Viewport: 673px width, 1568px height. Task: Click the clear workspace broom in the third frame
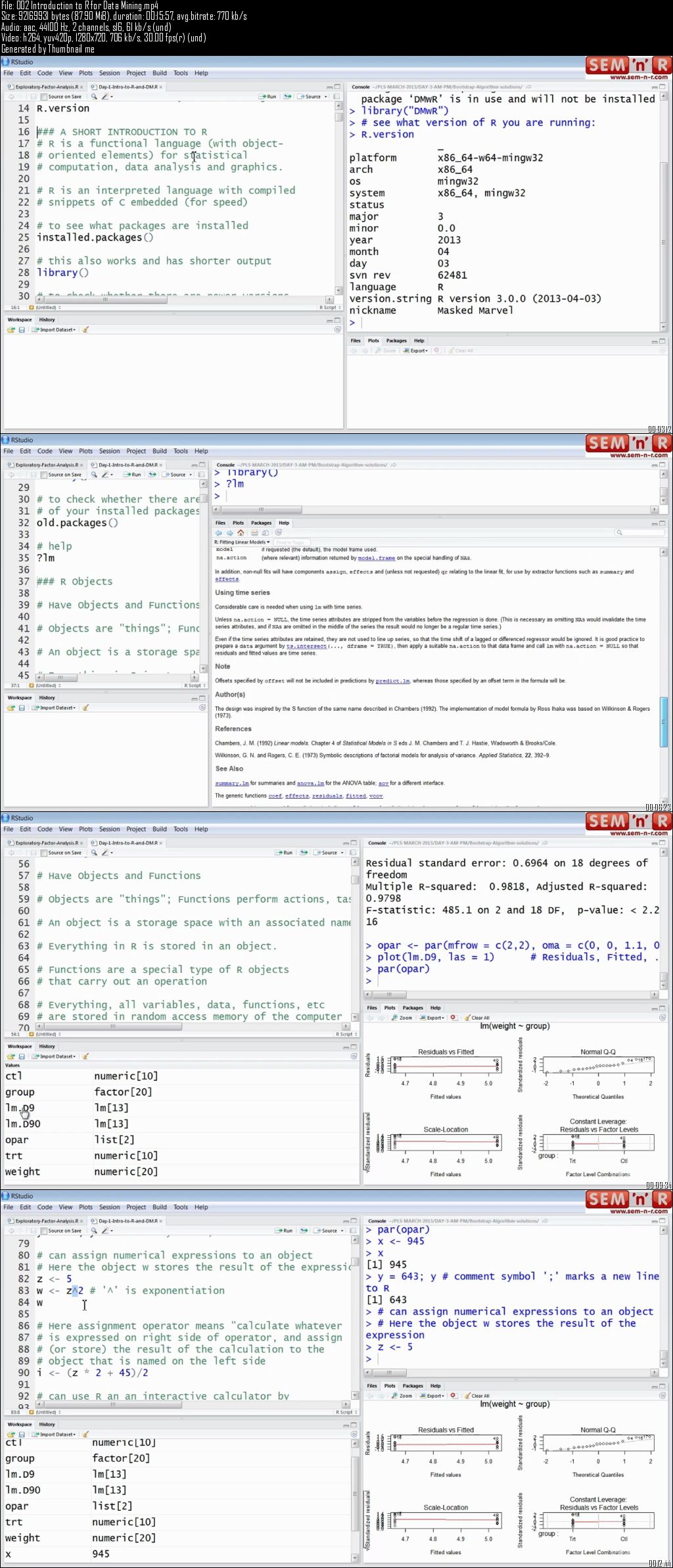pyautogui.click(x=85, y=1057)
